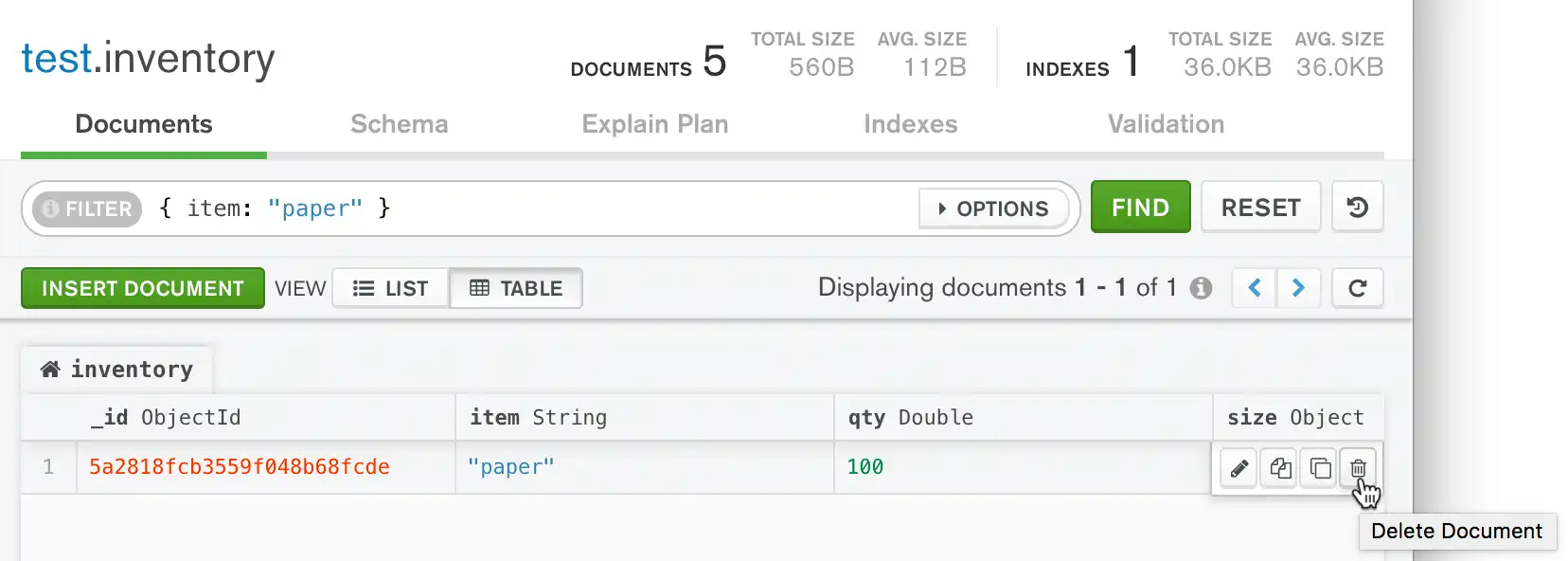Run the query with the FIND button
Screen dimensions: 1568x561
click(x=1140, y=207)
